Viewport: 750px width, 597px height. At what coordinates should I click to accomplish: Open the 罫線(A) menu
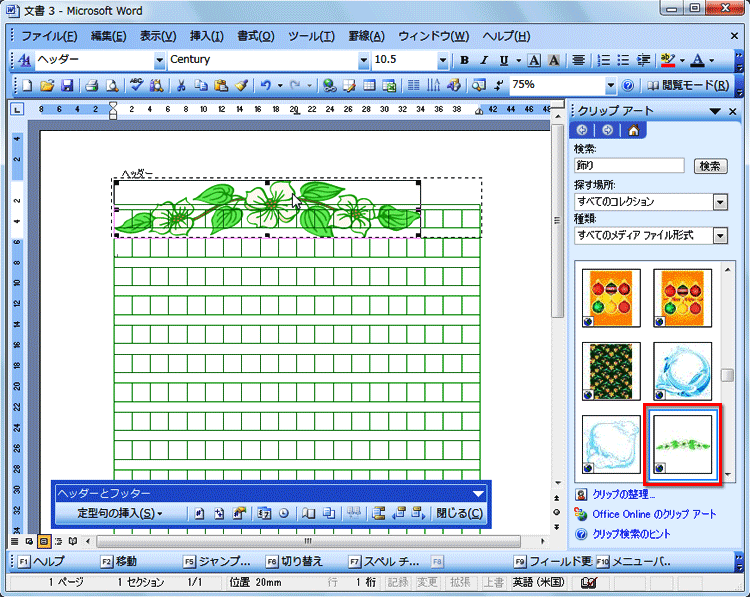click(x=366, y=36)
